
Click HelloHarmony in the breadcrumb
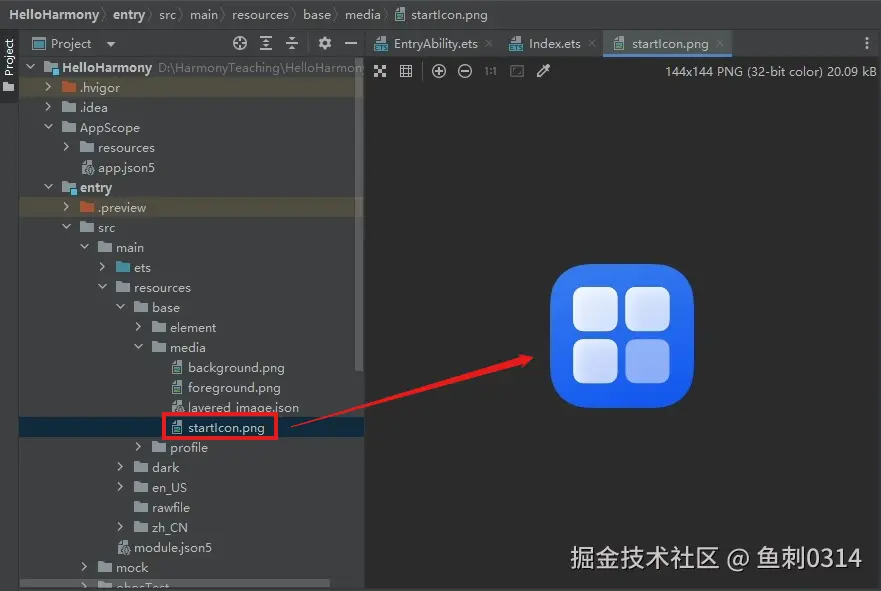(54, 15)
